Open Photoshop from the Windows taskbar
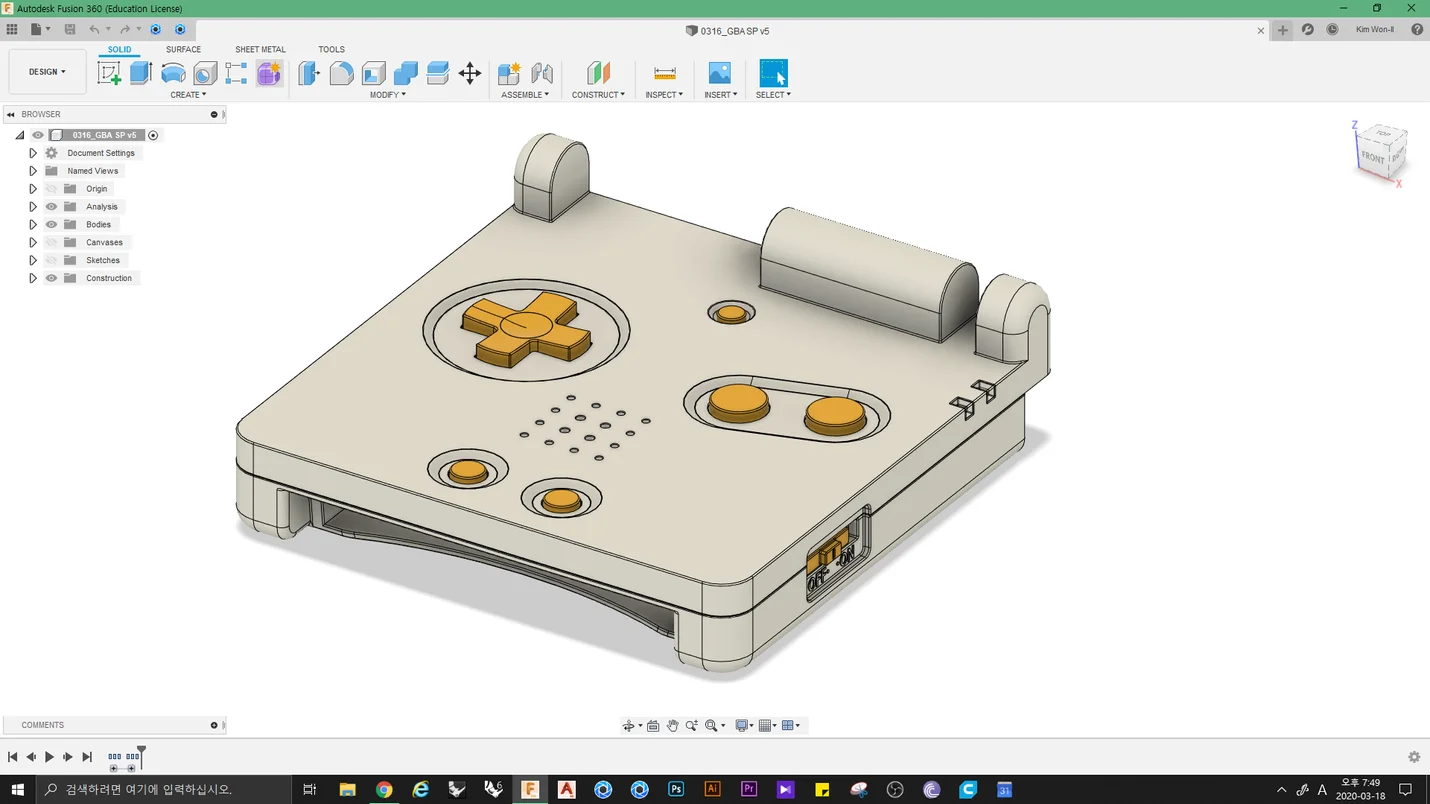The image size is (1430, 804). click(676, 790)
